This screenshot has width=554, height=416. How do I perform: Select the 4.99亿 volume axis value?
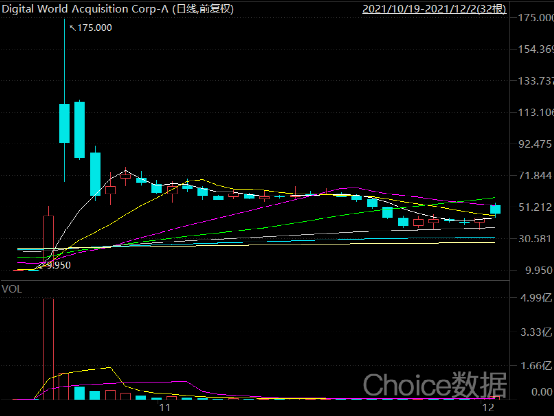coord(536,298)
